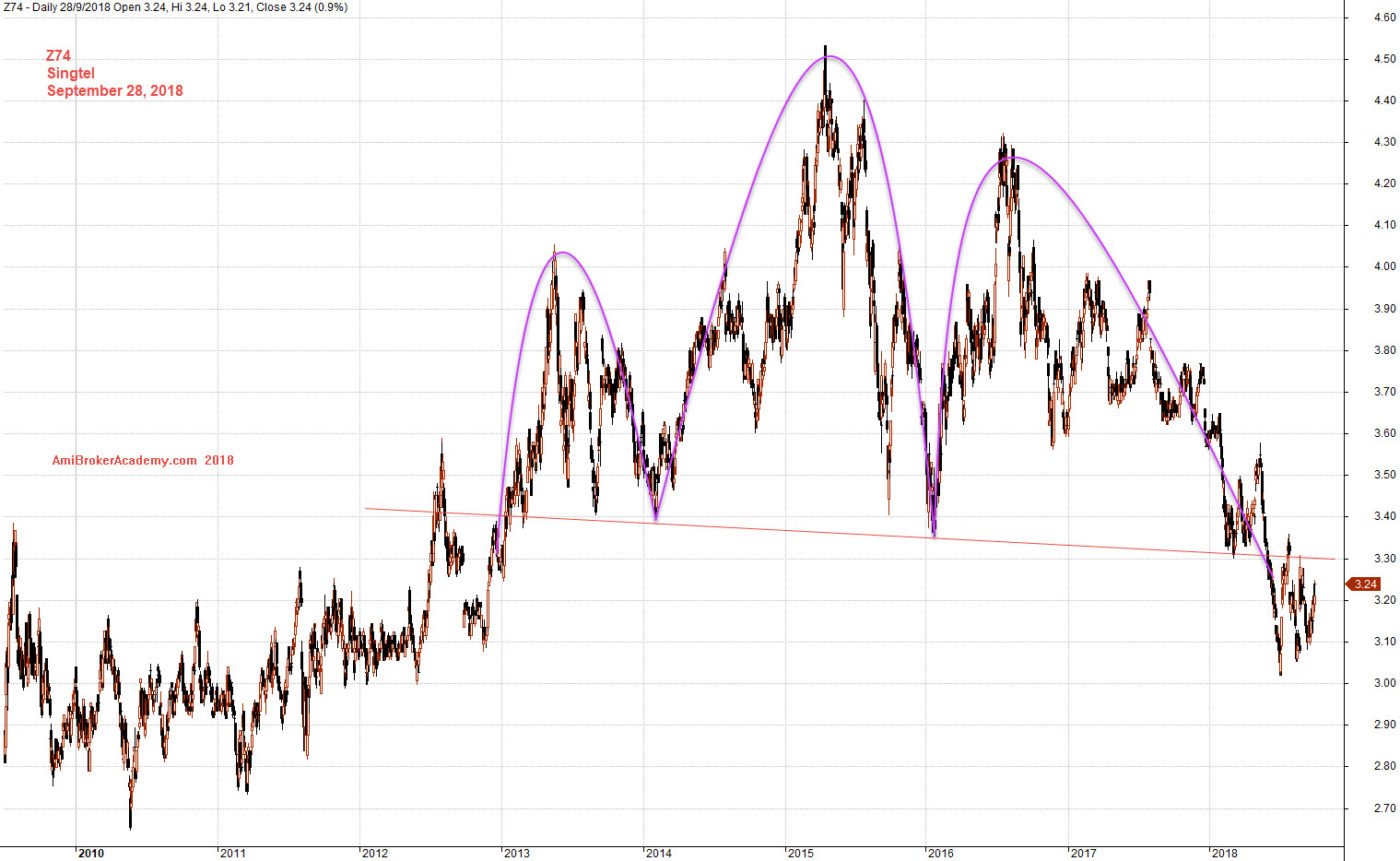Click the chart title 'Z74 - Daily 28/9/2018'
The height and width of the screenshot is (861, 1400).
tap(59, 7)
